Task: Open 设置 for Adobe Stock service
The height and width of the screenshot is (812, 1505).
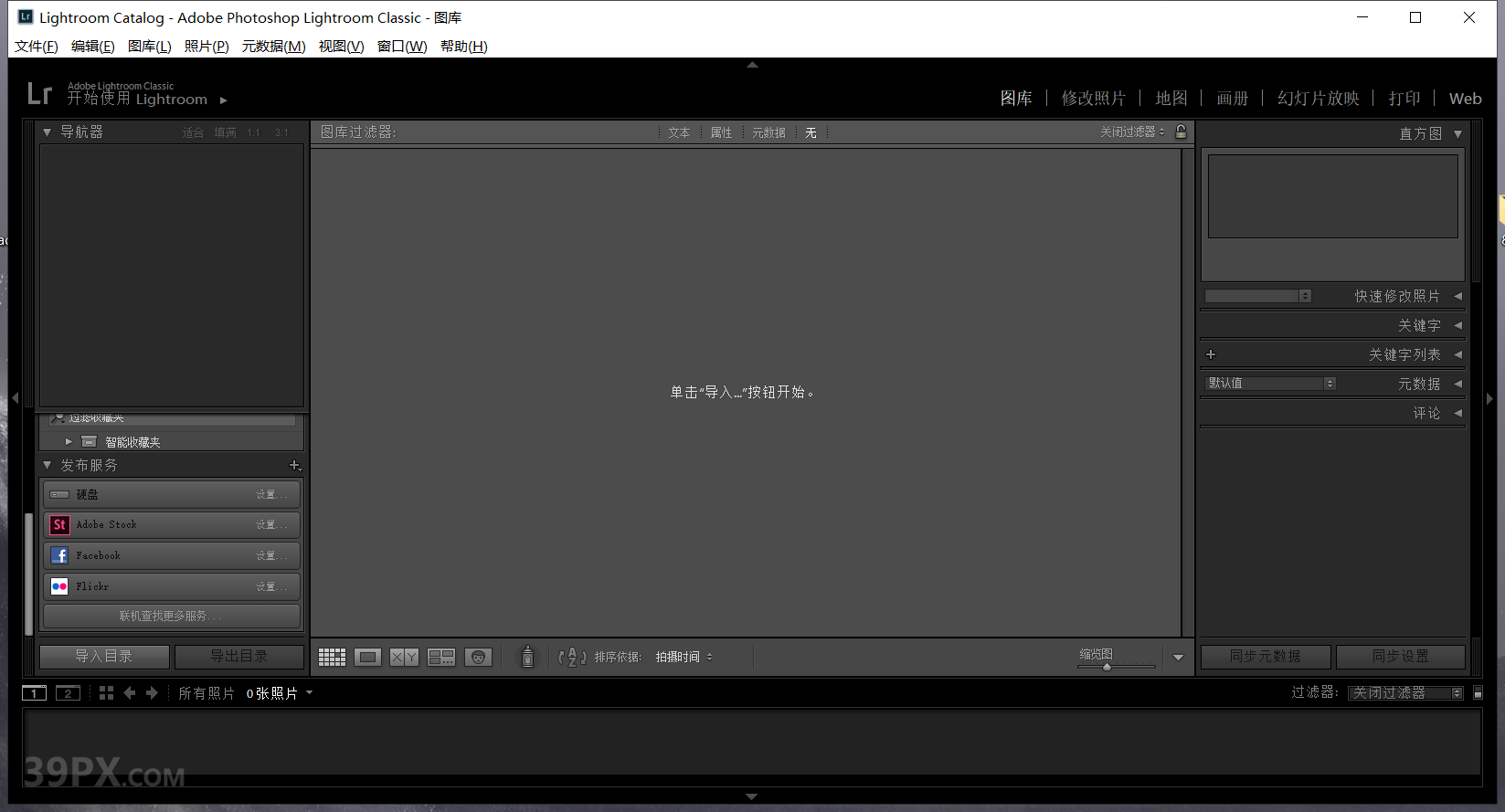Action: point(270,524)
